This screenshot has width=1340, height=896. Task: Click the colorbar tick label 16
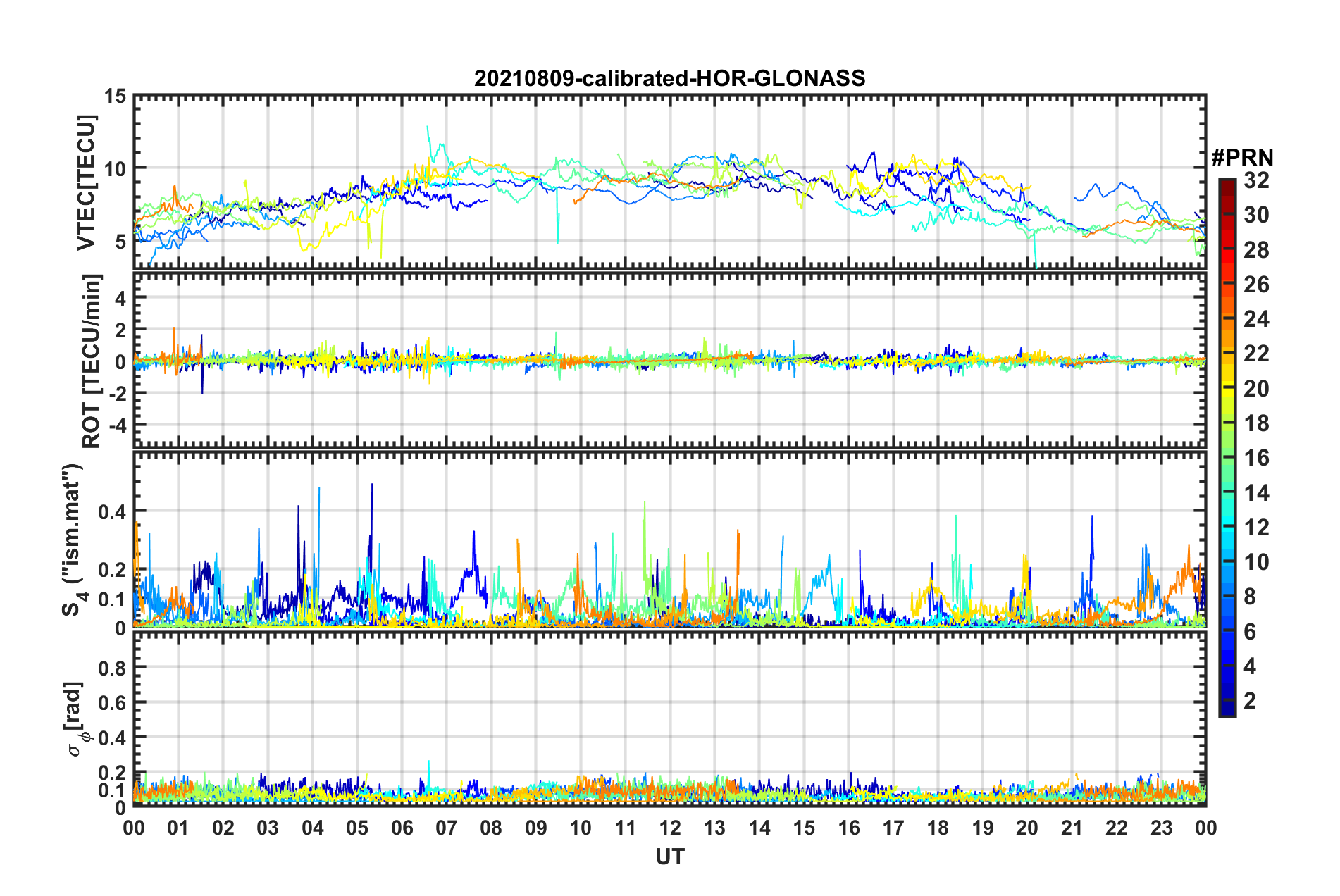pyautogui.click(x=1256, y=458)
